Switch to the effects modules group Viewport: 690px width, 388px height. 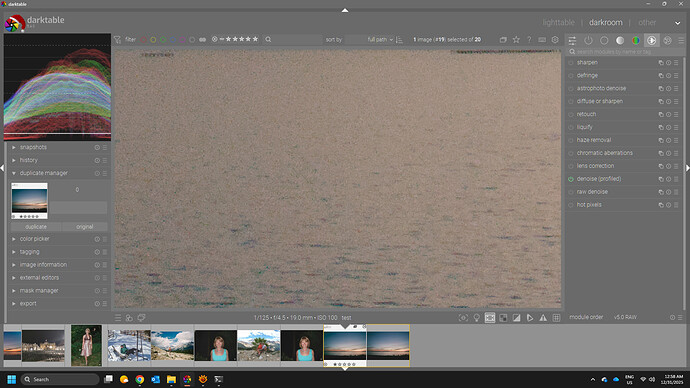668,40
